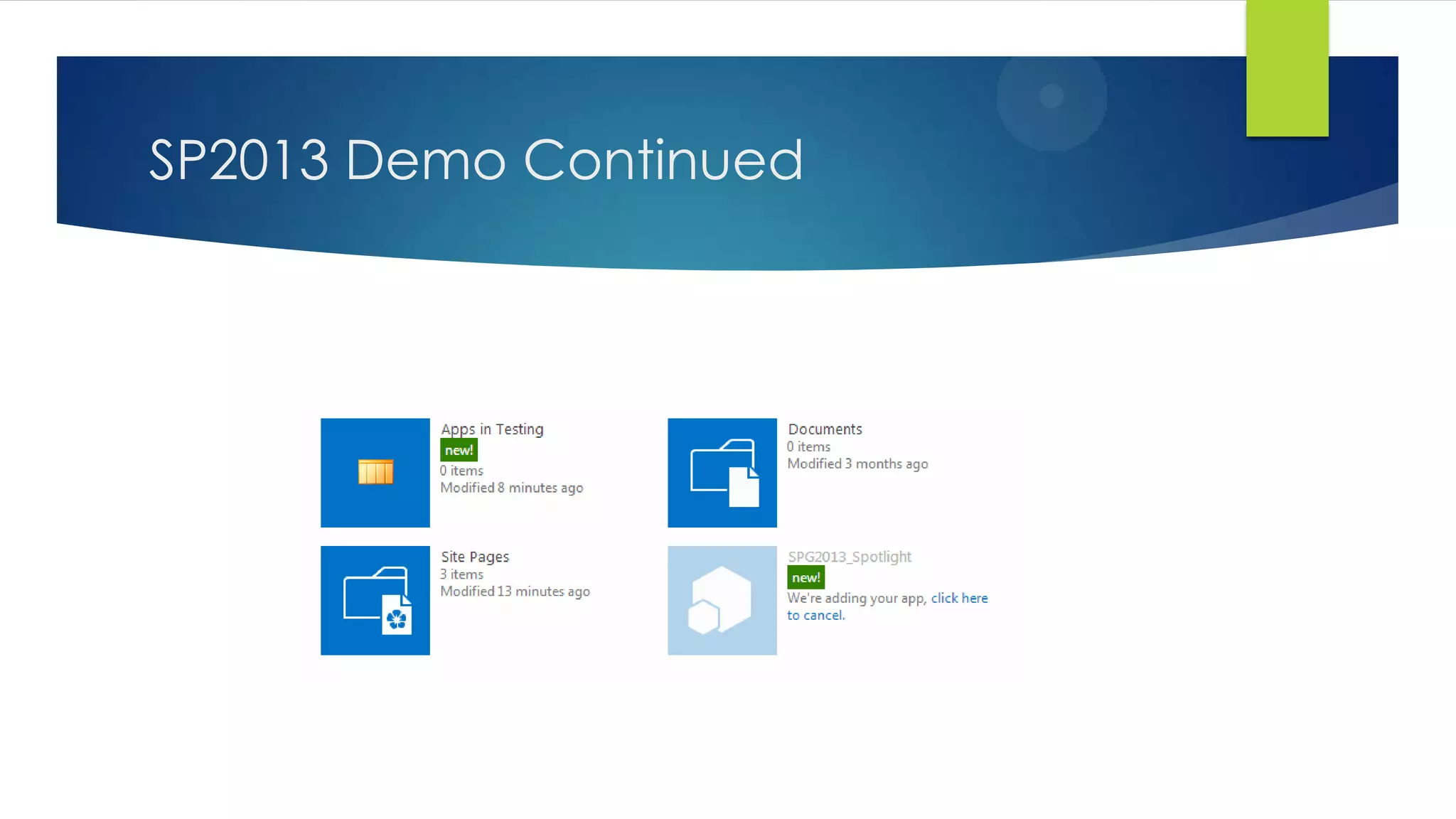The height and width of the screenshot is (819, 1456).
Task: Open the Site Pages library tile icon
Action: click(x=375, y=601)
